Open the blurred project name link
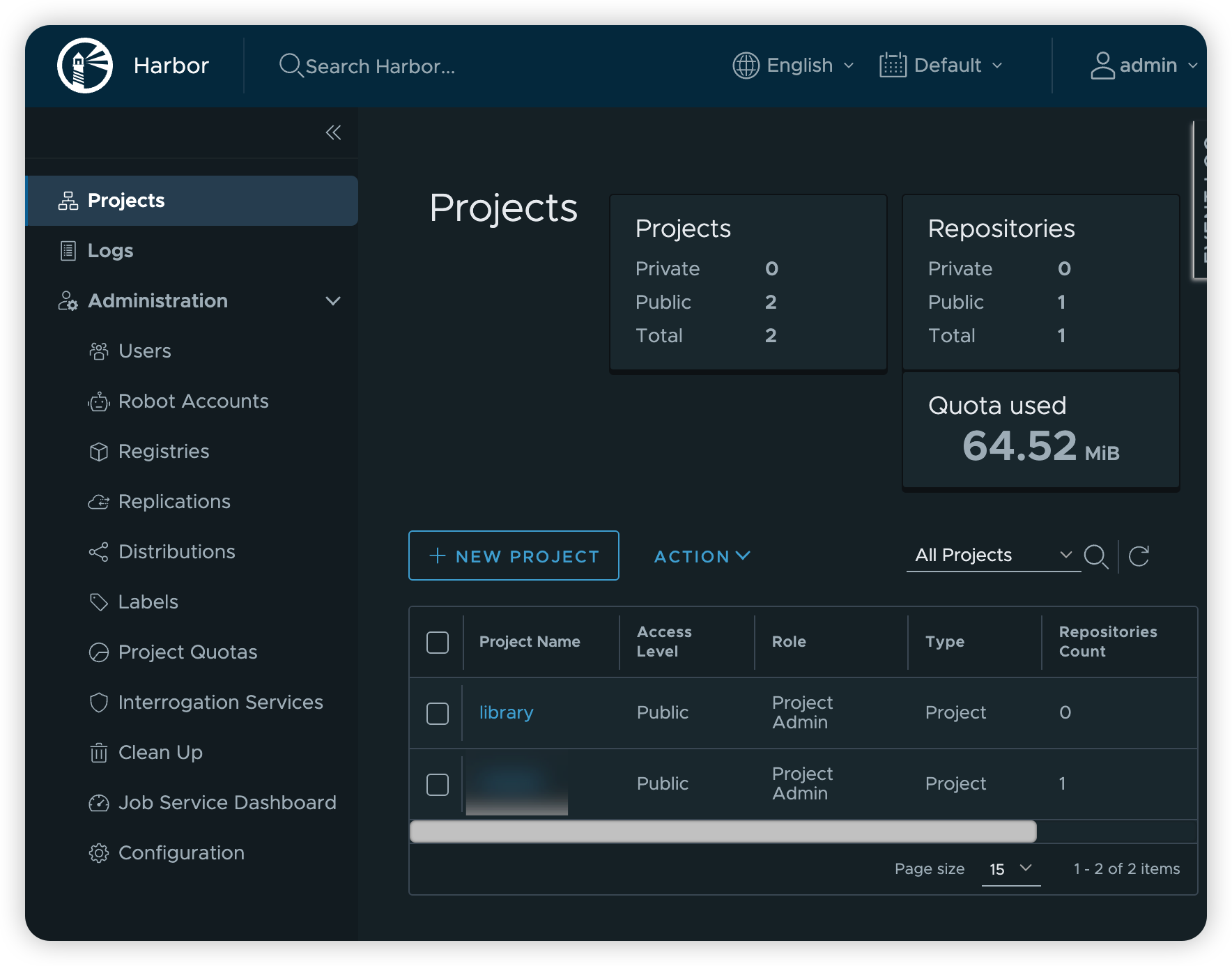 point(516,785)
